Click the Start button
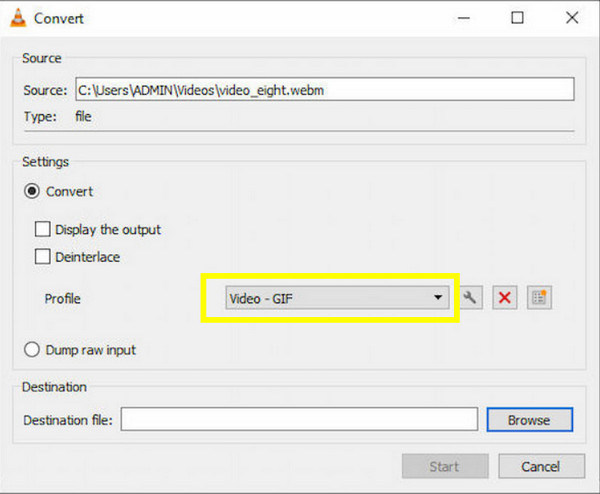This screenshot has width=600, height=494. pos(445,466)
